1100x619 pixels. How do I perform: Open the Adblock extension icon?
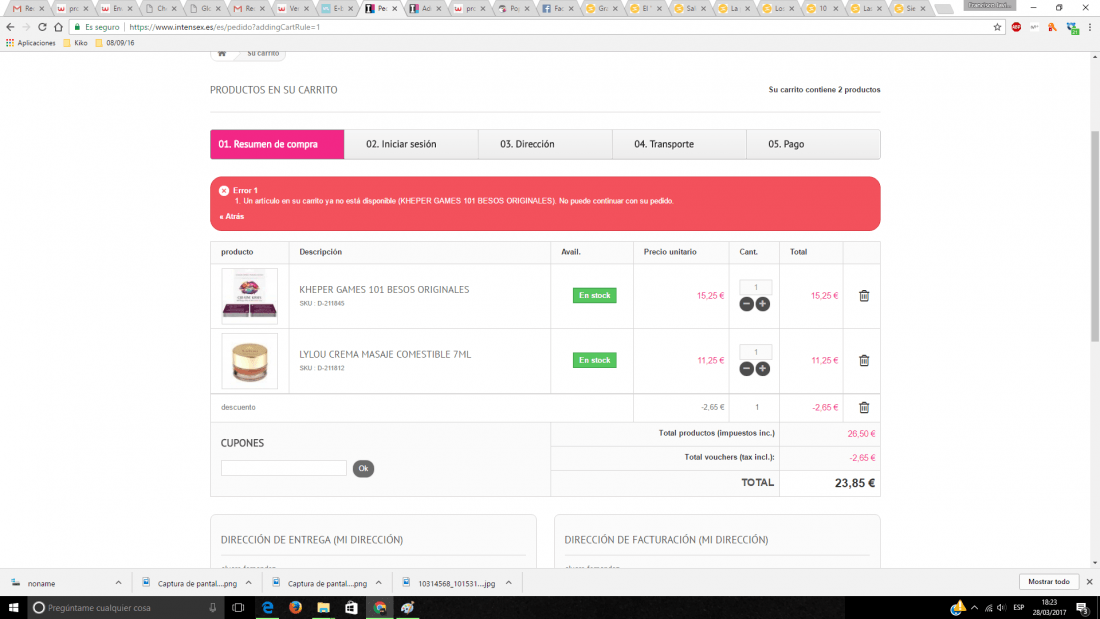coord(1016,27)
